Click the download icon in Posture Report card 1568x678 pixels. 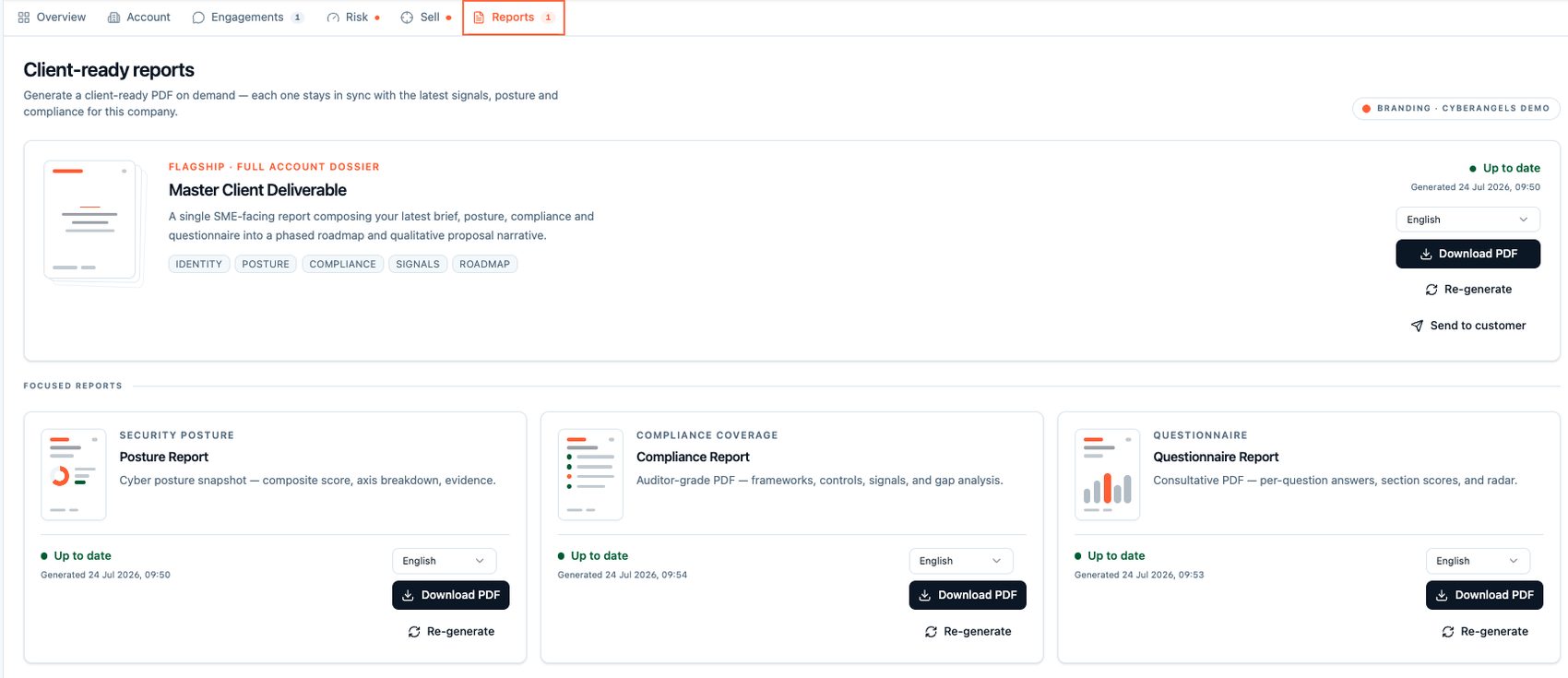point(408,595)
